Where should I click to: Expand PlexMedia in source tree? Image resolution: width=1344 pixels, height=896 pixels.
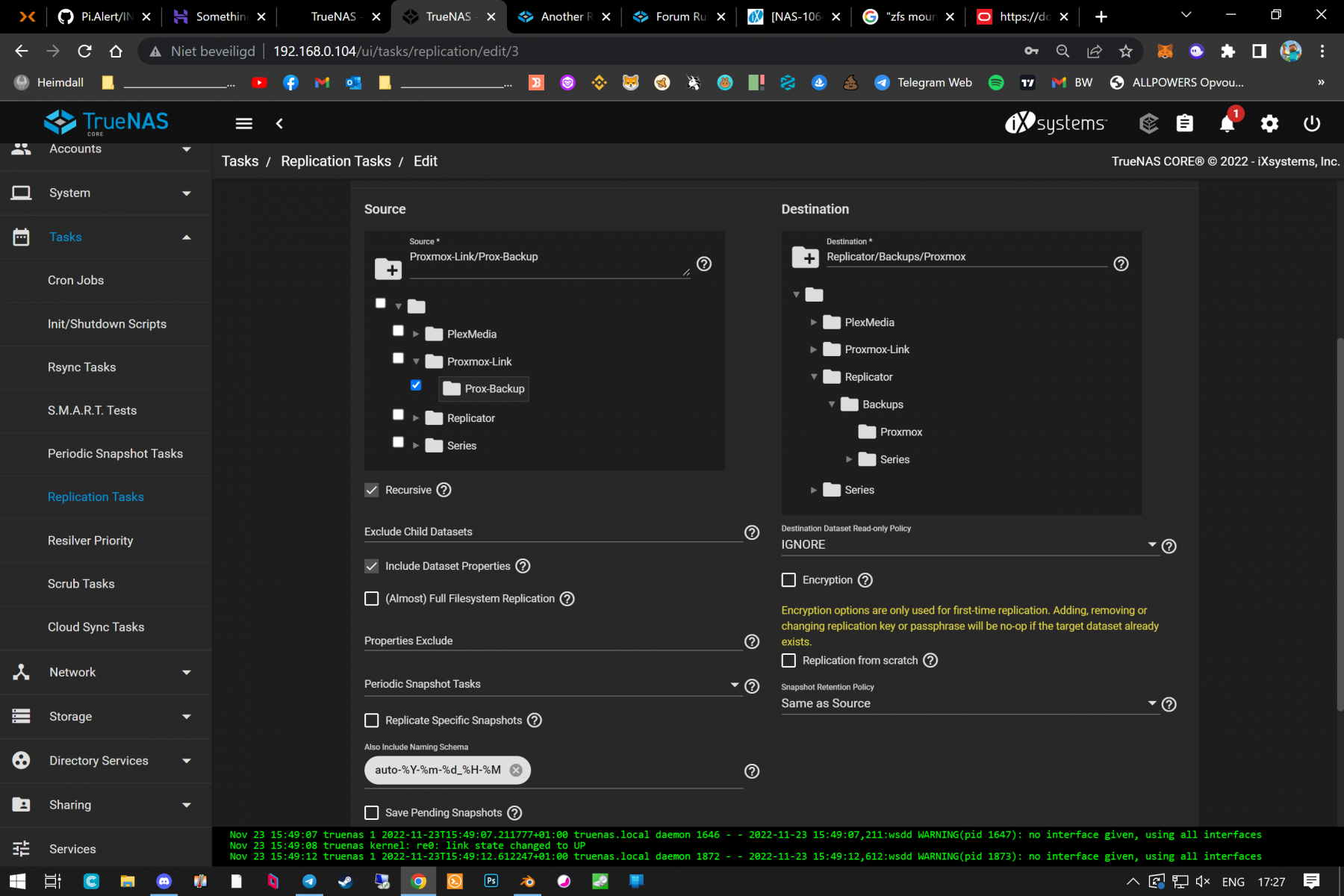416,335
